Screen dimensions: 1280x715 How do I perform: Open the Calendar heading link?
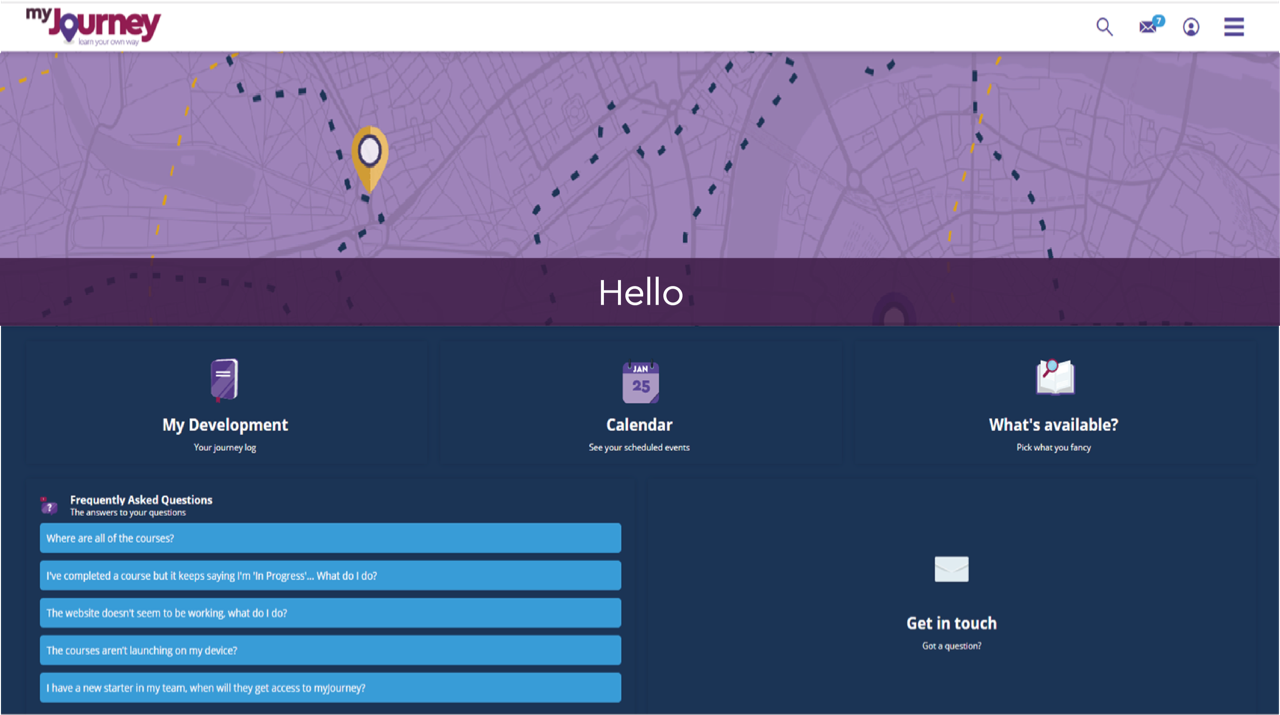(x=639, y=425)
